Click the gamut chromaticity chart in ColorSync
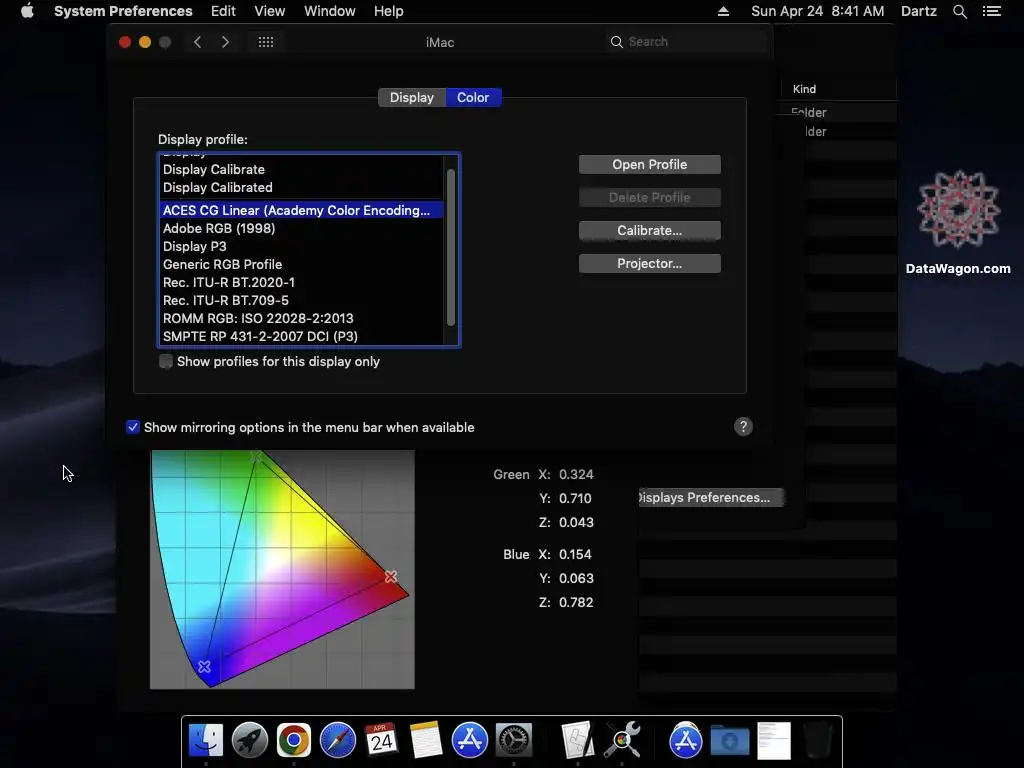The image size is (1024, 768). coord(282,569)
